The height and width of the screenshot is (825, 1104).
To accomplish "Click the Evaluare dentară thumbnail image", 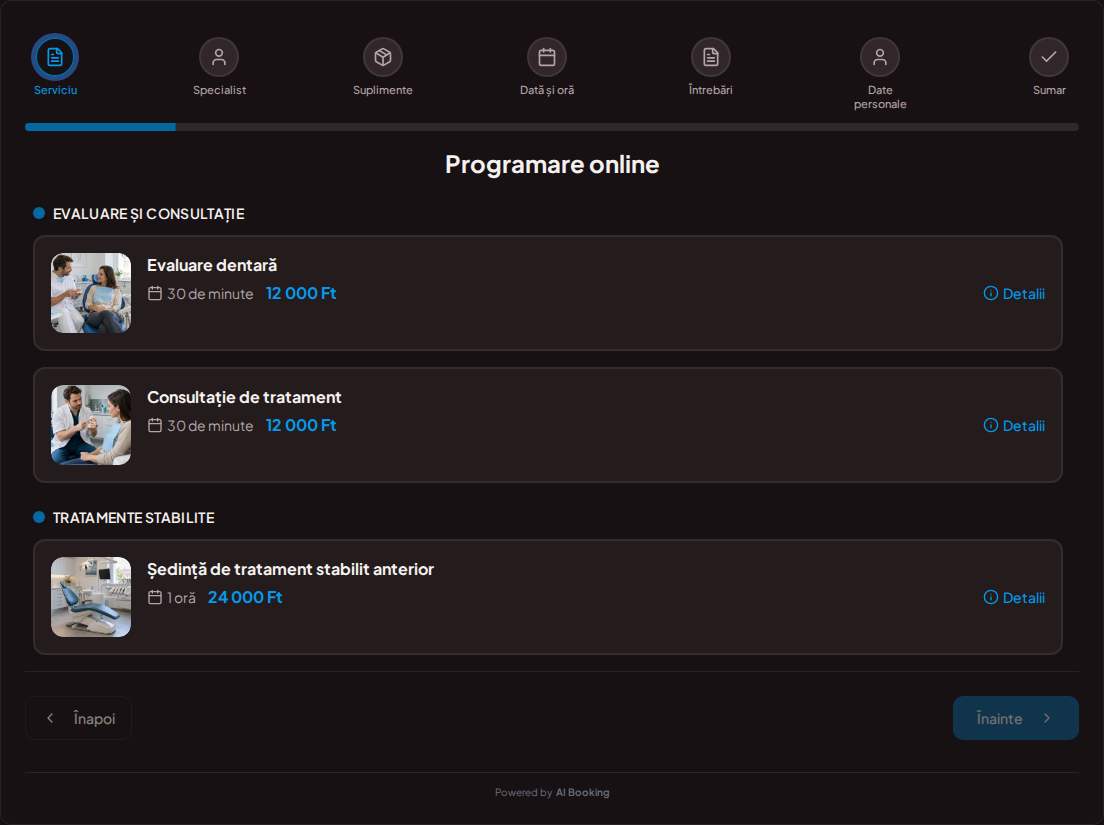I will [91, 293].
